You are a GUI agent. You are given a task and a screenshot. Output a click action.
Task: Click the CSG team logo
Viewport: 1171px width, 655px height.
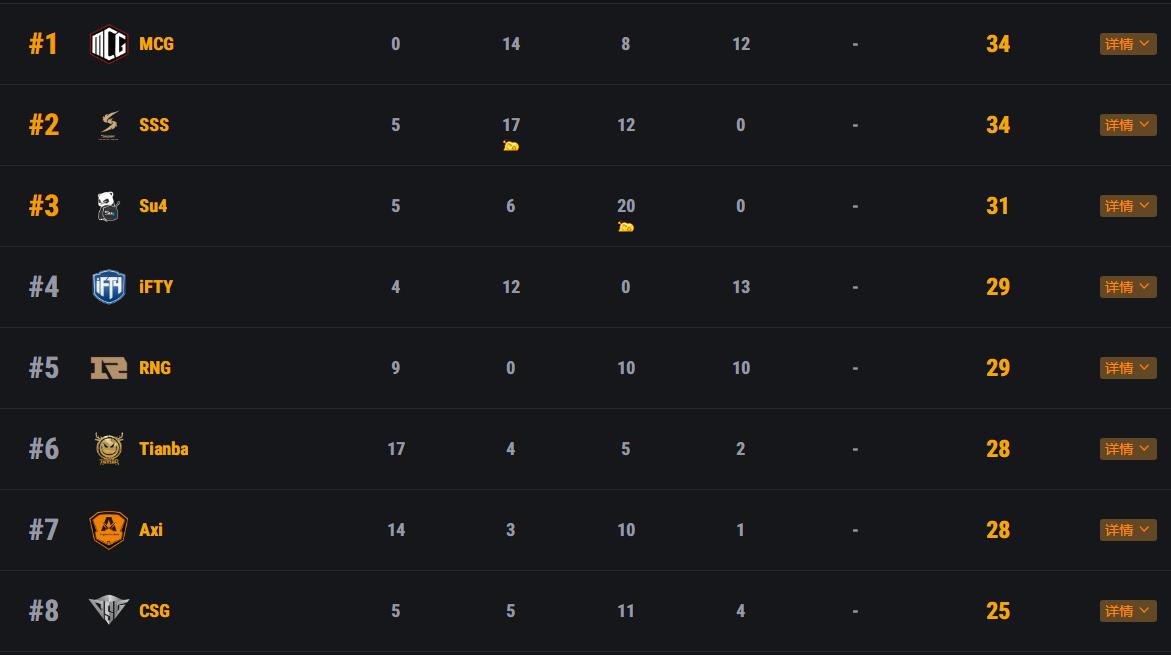(109, 611)
